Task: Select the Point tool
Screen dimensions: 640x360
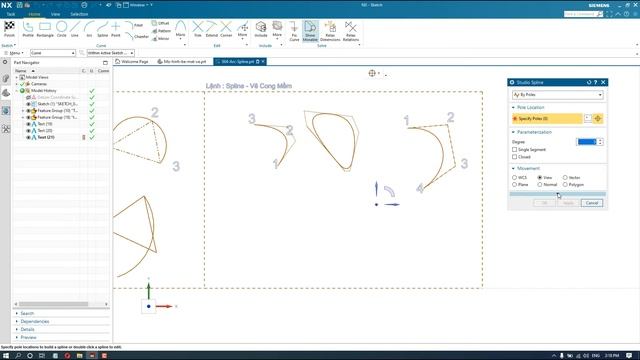Action: click(x=116, y=29)
